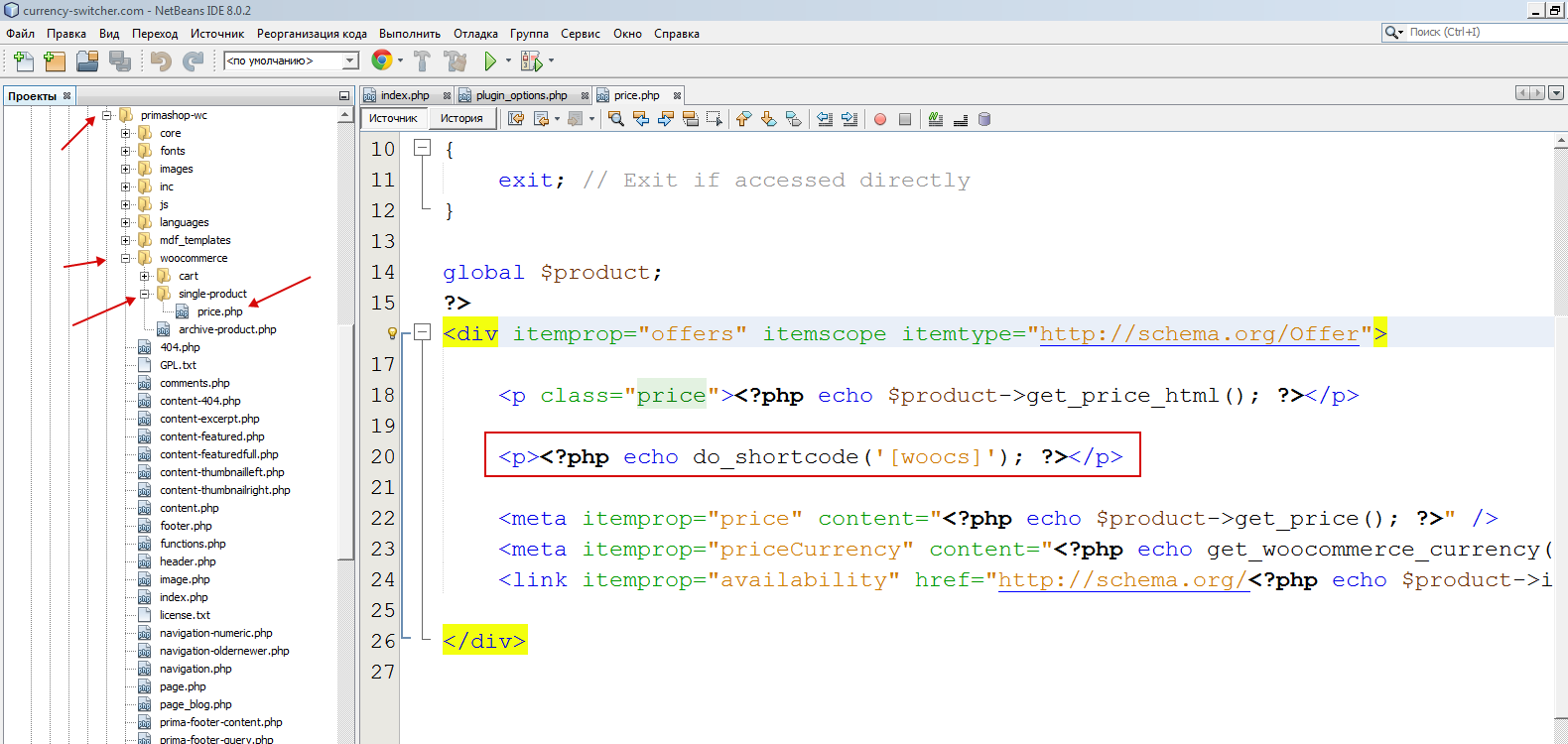
Task: Minimize the Проекты panel
Action: (344, 96)
